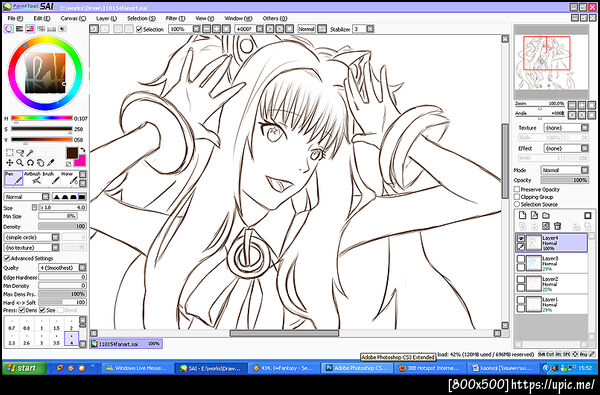Open the Window menu

pyautogui.click(x=238, y=18)
